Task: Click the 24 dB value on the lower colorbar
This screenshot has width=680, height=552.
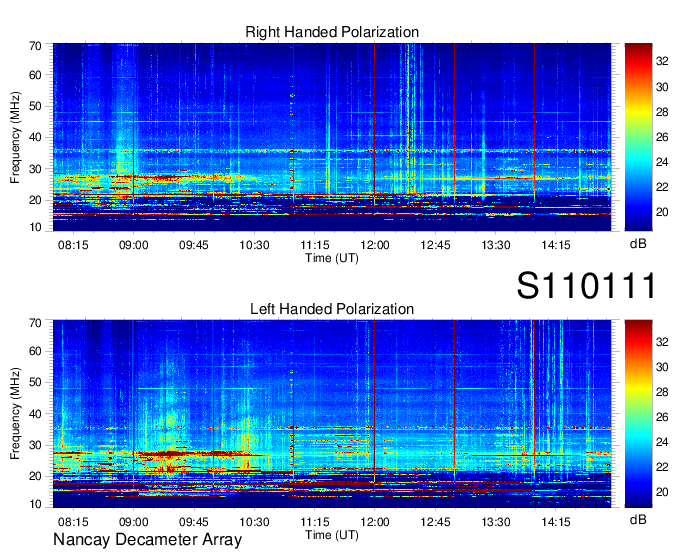Action: 662,442
